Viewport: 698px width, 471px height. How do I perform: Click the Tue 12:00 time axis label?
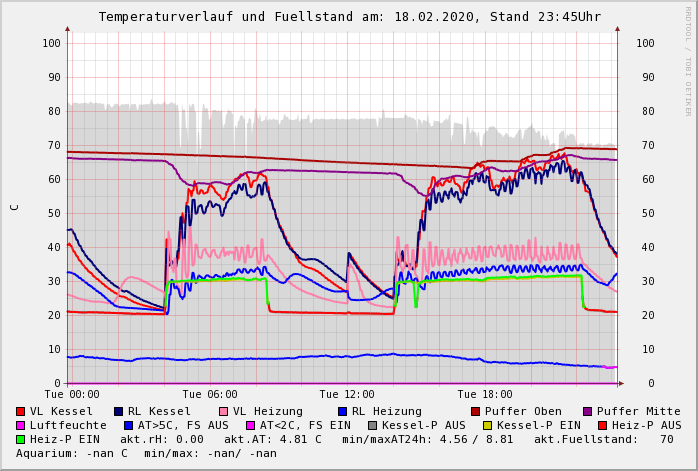coord(347,395)
